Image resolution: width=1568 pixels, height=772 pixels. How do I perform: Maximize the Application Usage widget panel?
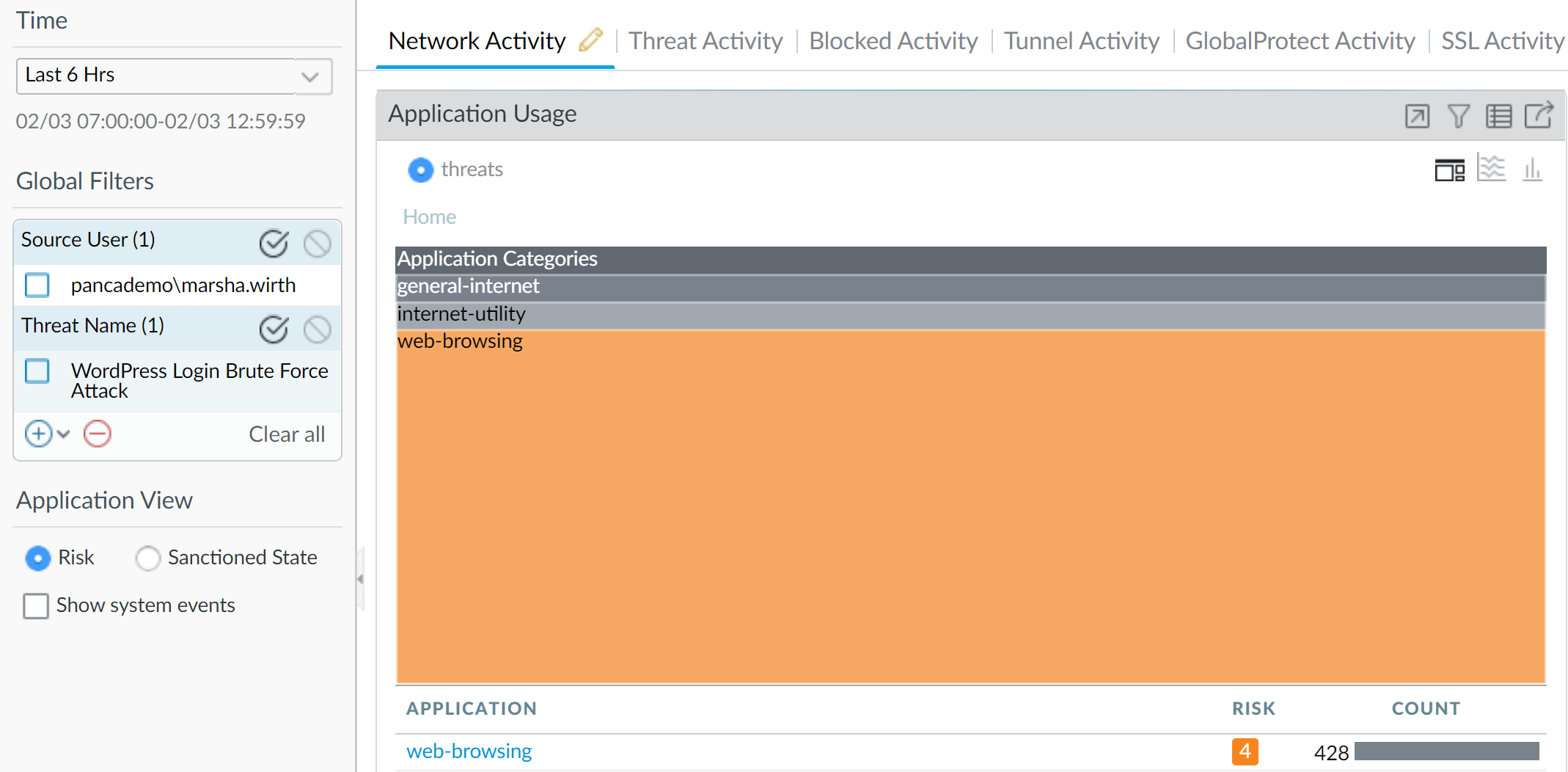1416,116
